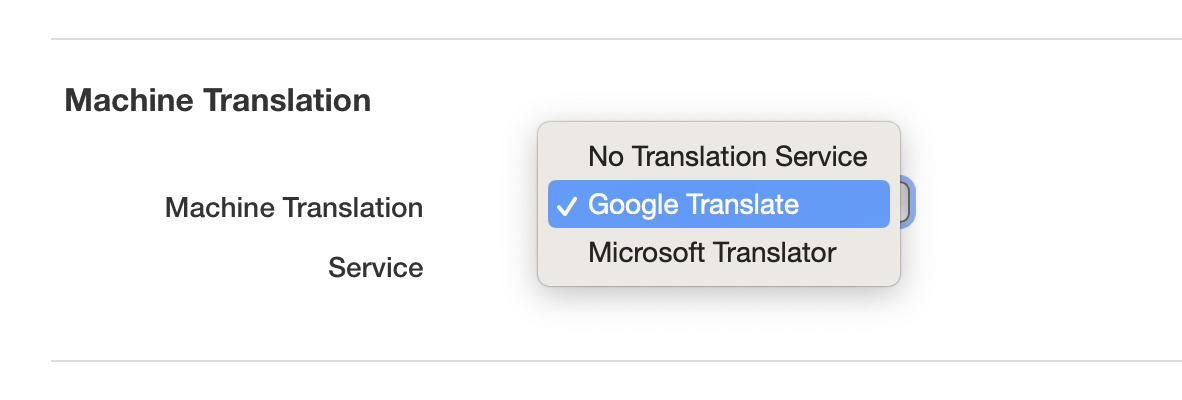This screenshot has width=1182, height=400.
Task: Click the tick icon on the selected item
Action: (x=567, y=205)
